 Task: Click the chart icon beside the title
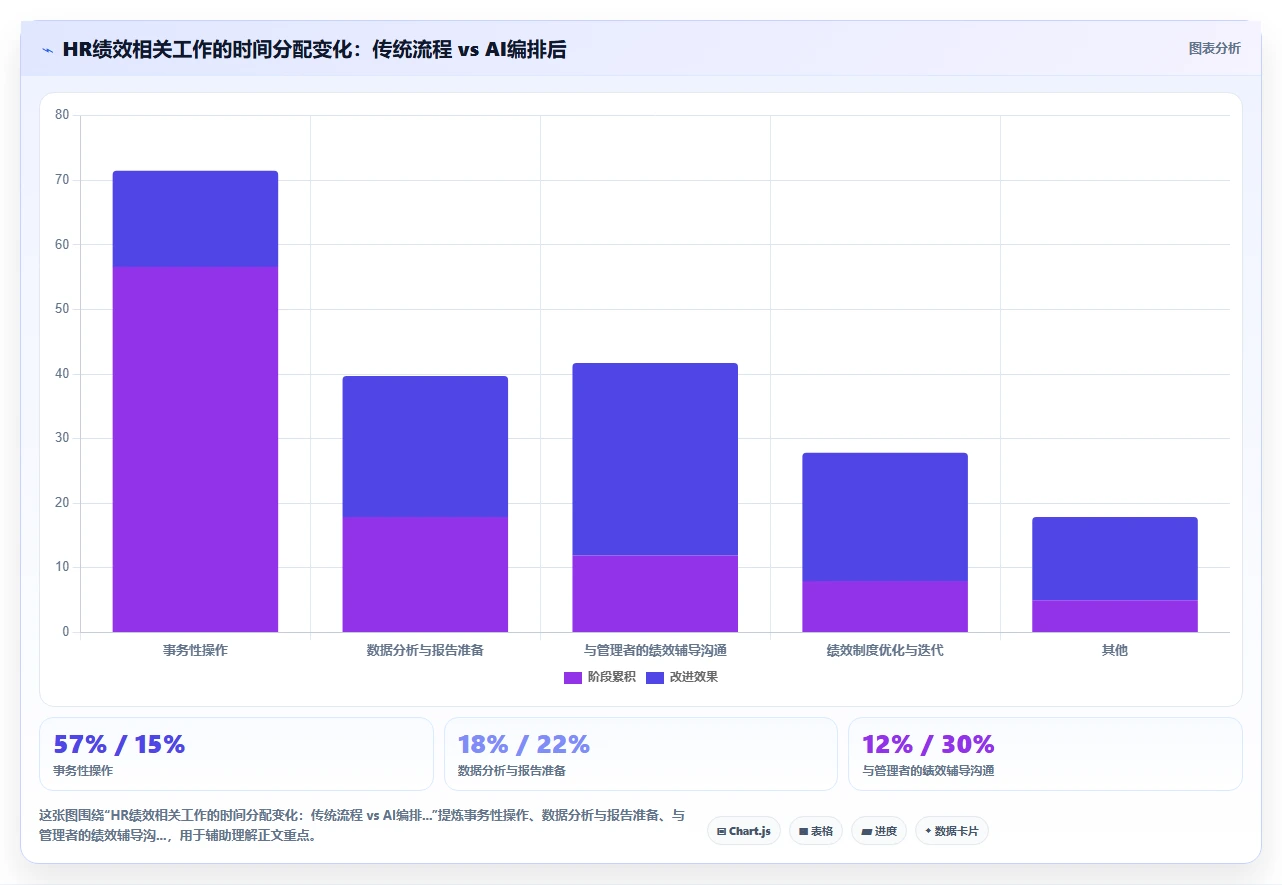[47, 50]
